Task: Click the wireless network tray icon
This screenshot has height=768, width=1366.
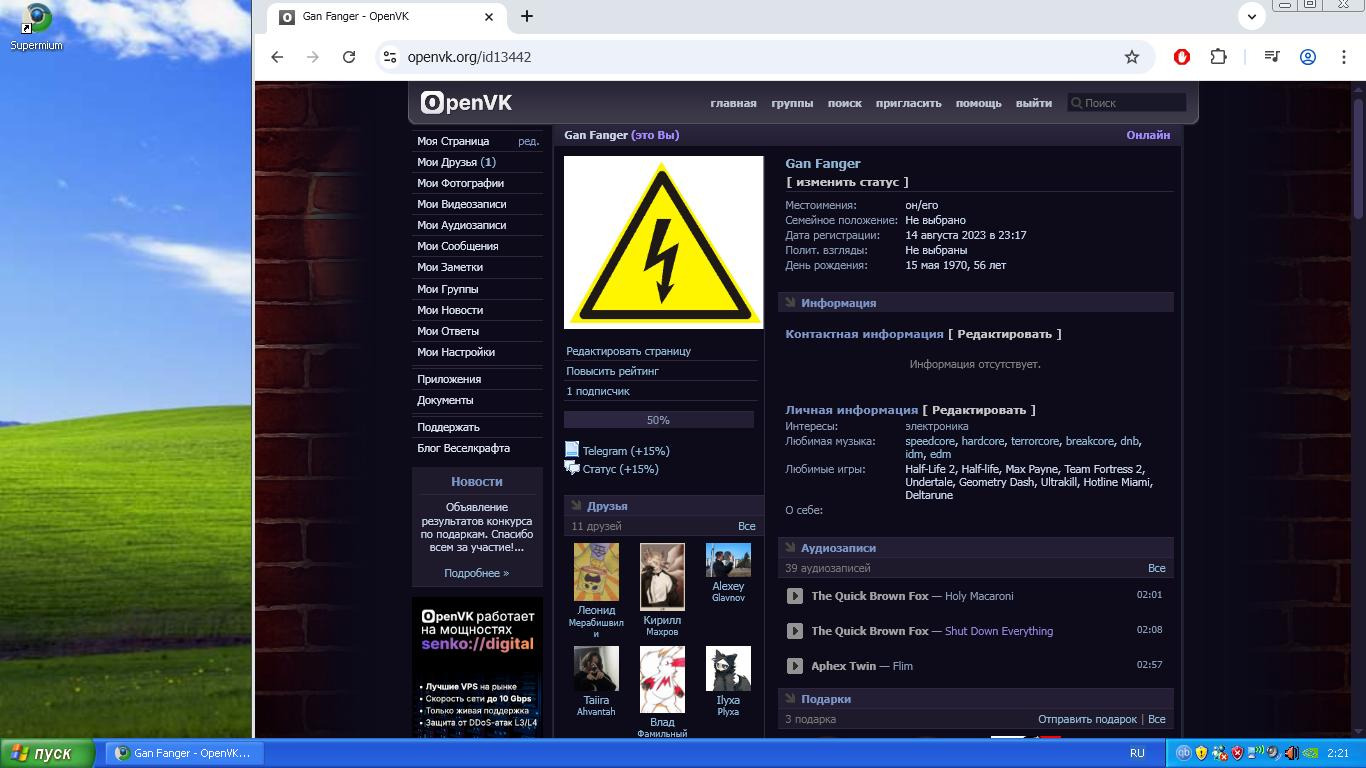Action: 1255,753
